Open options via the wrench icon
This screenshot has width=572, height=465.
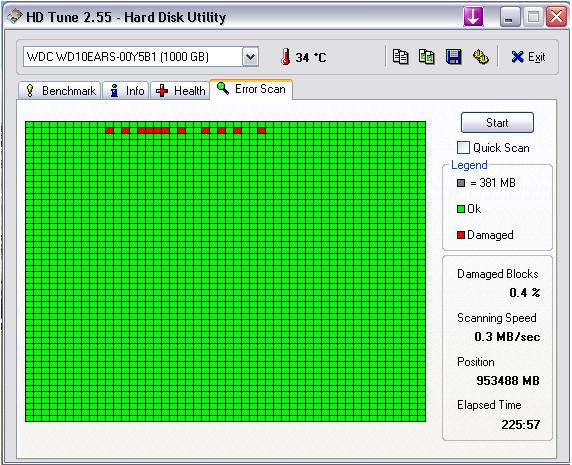click(x=480, y=57)
